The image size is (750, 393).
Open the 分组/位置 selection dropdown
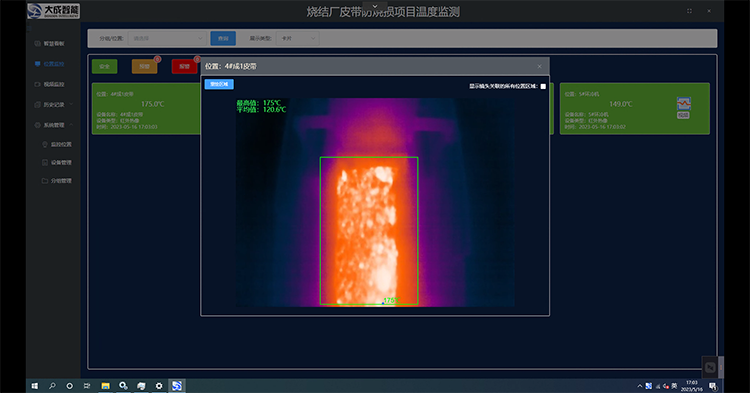click(167, 38)
